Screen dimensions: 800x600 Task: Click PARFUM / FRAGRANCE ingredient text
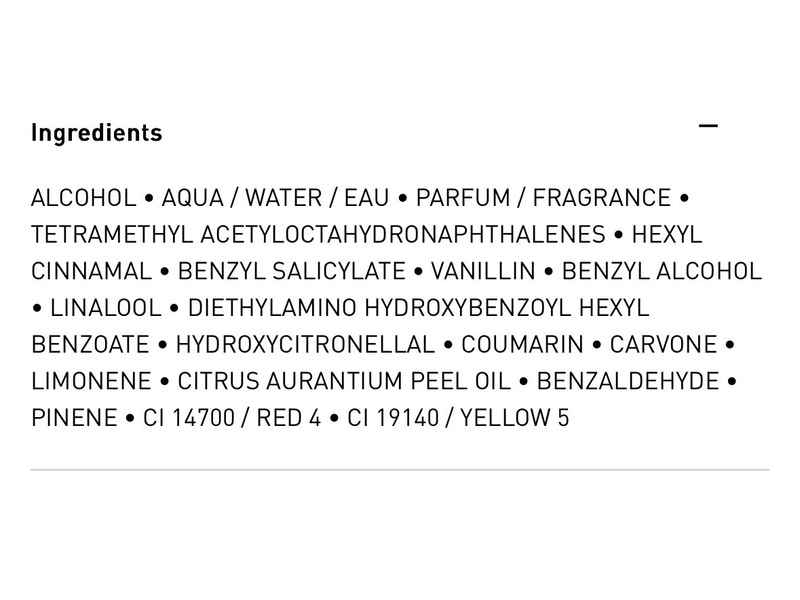[x=543, y=198]
